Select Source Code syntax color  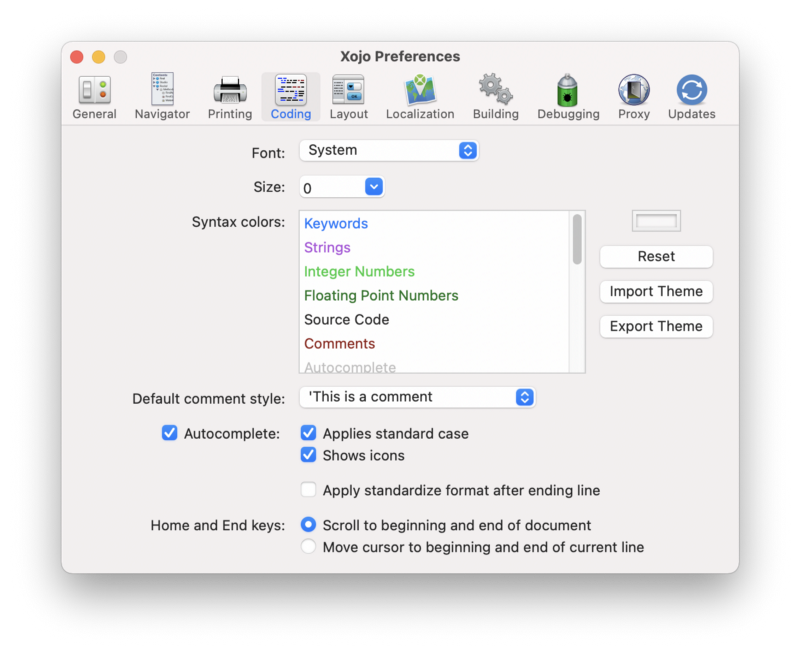click(346, 319)
